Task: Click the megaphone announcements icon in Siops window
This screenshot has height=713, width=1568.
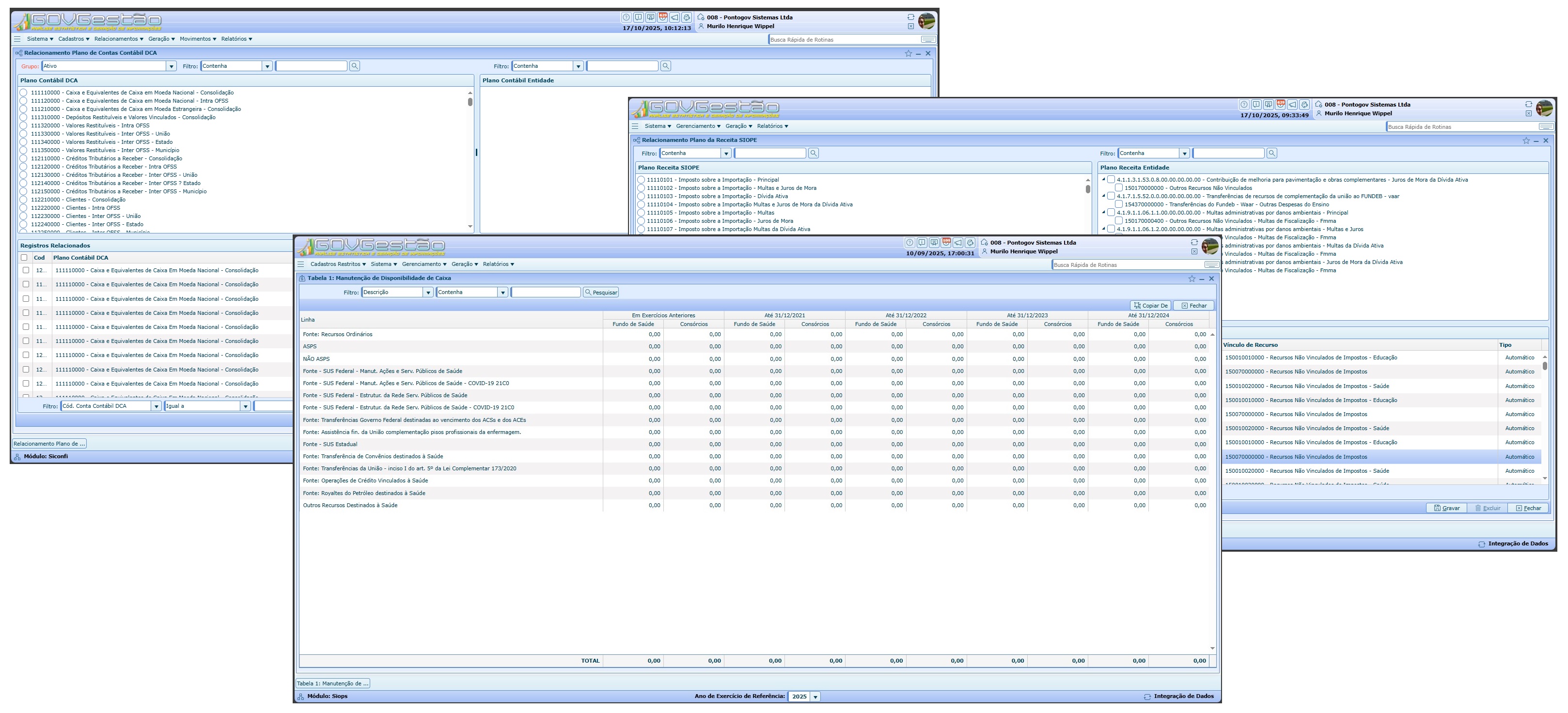Action: coord(958,242)
